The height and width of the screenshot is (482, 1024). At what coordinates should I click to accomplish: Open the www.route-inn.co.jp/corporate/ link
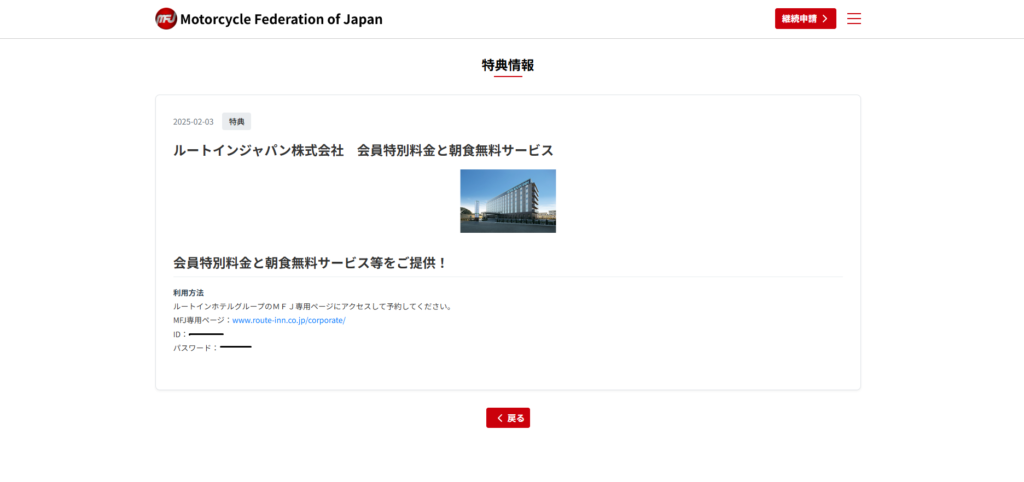pos(288,320)
